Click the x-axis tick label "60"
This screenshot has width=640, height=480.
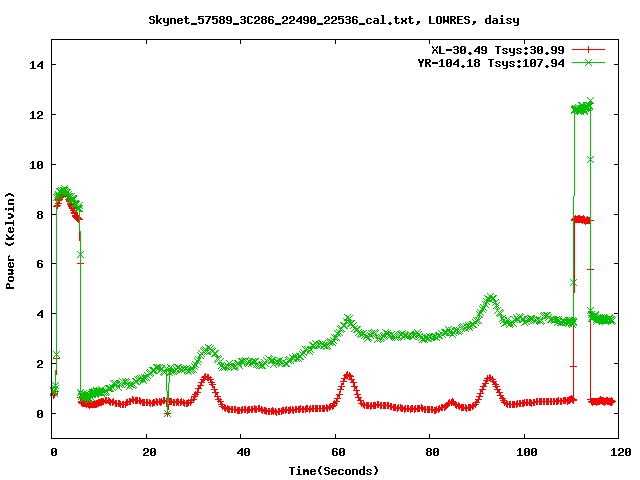[x=338, y=452]
